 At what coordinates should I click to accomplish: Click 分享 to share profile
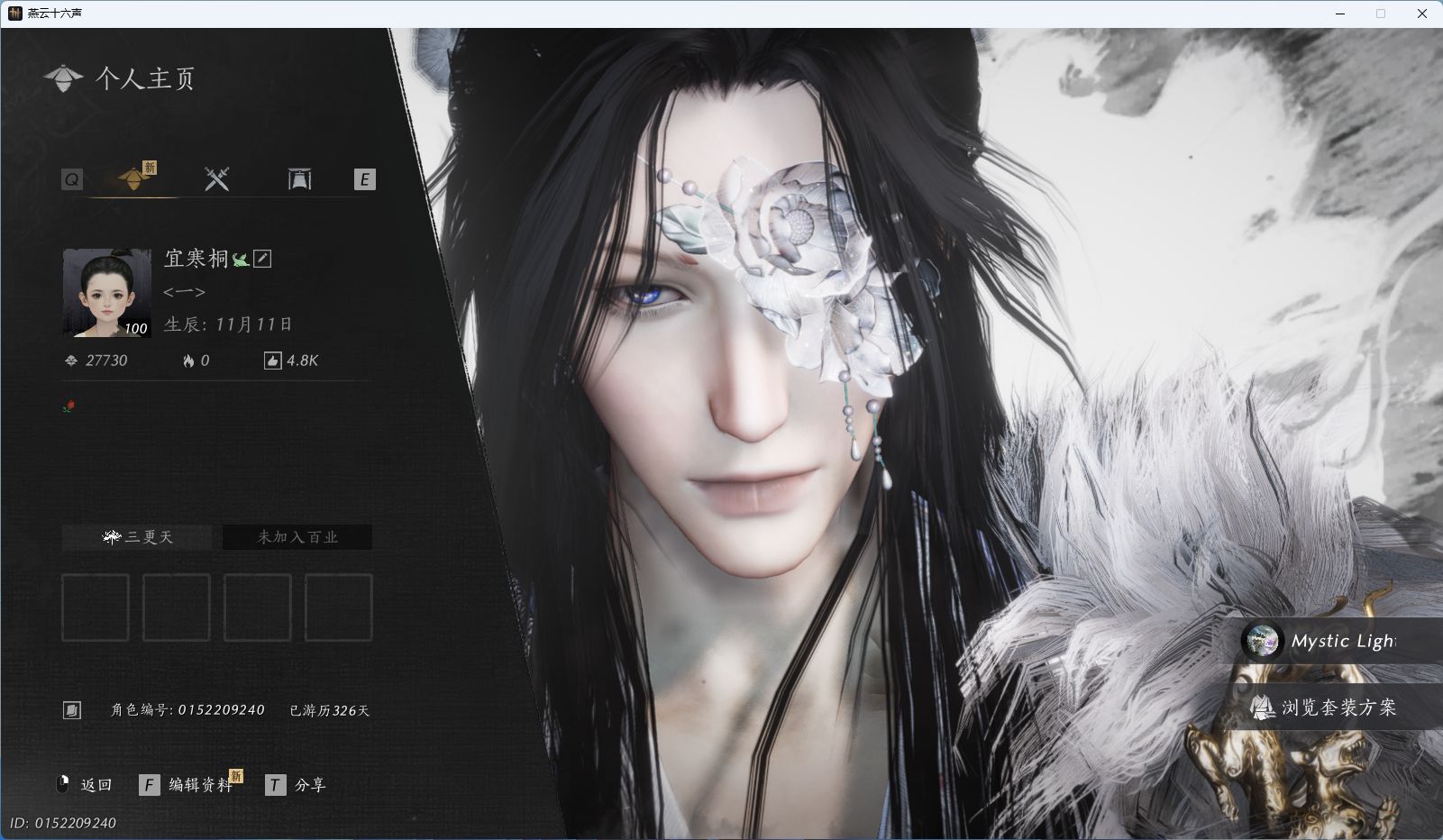(297, 785)
